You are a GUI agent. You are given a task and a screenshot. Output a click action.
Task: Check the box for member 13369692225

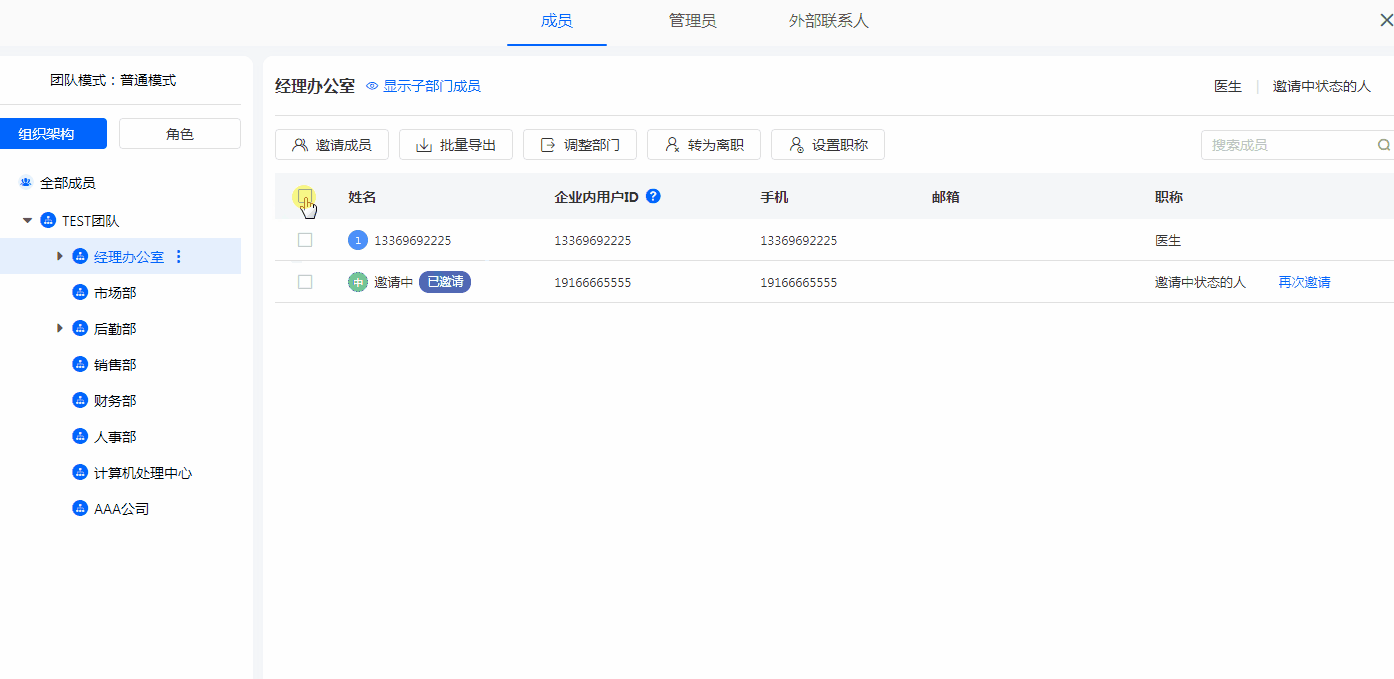coord(305,240)
